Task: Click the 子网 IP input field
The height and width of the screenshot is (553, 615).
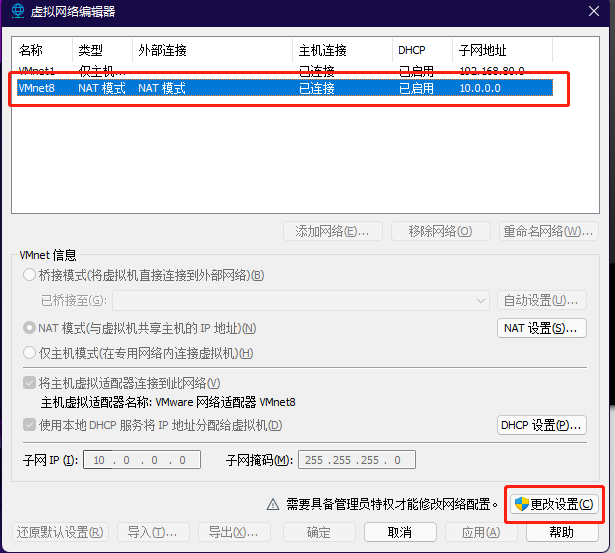Action: point(142,460)
